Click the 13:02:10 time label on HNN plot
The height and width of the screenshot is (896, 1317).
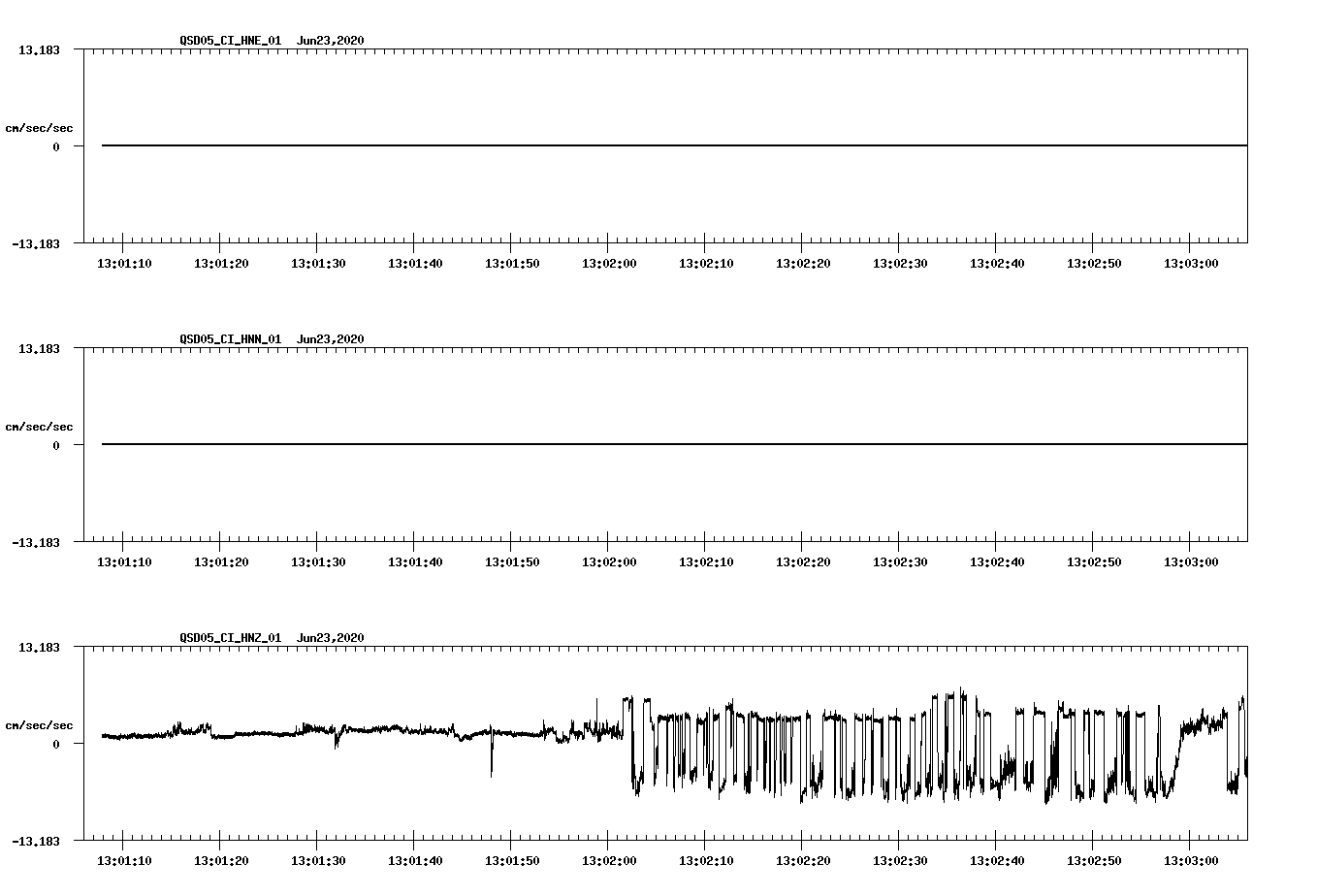click(706, 562)
